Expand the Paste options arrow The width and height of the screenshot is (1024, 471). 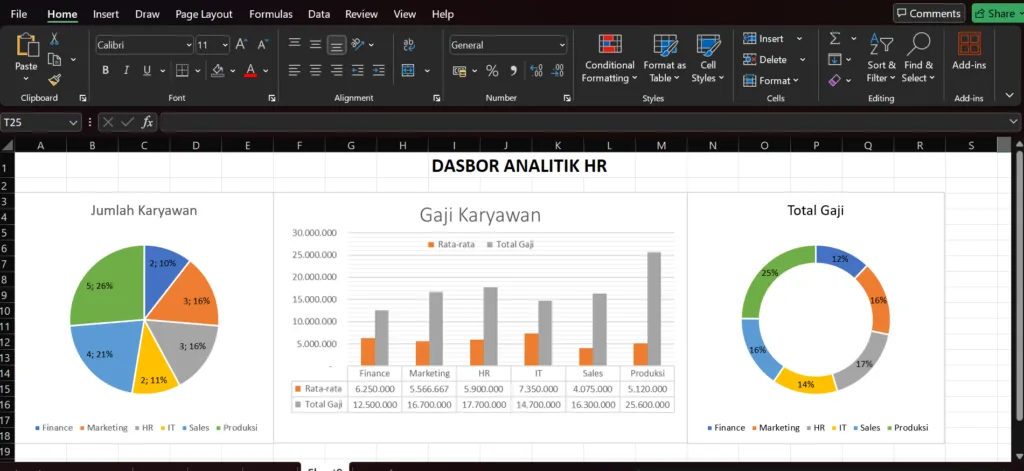pyautogui.click(x=26, y=79)
